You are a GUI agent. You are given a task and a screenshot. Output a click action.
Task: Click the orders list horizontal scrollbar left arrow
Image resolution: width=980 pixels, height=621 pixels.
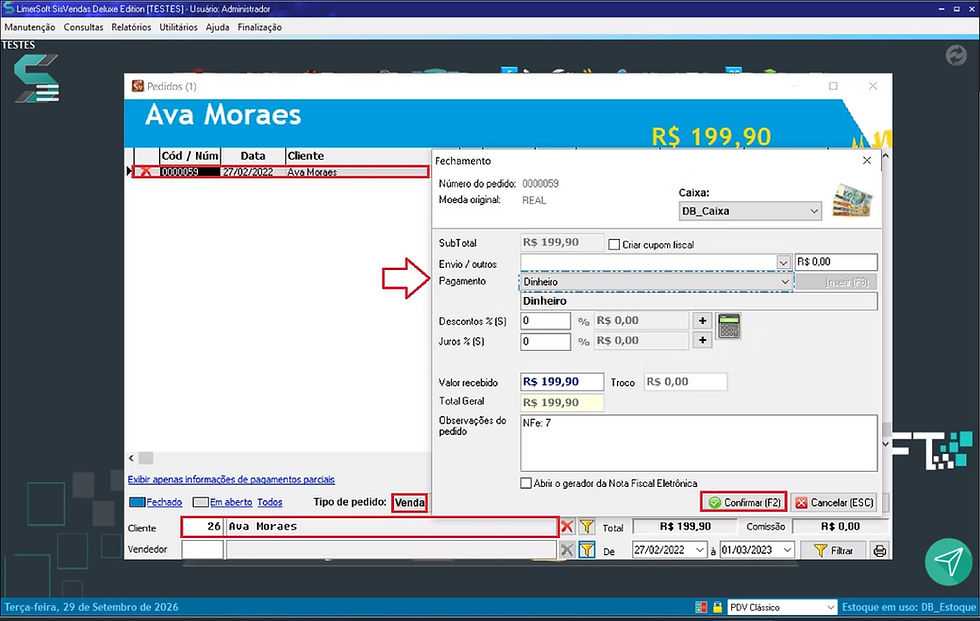point(131,458)
